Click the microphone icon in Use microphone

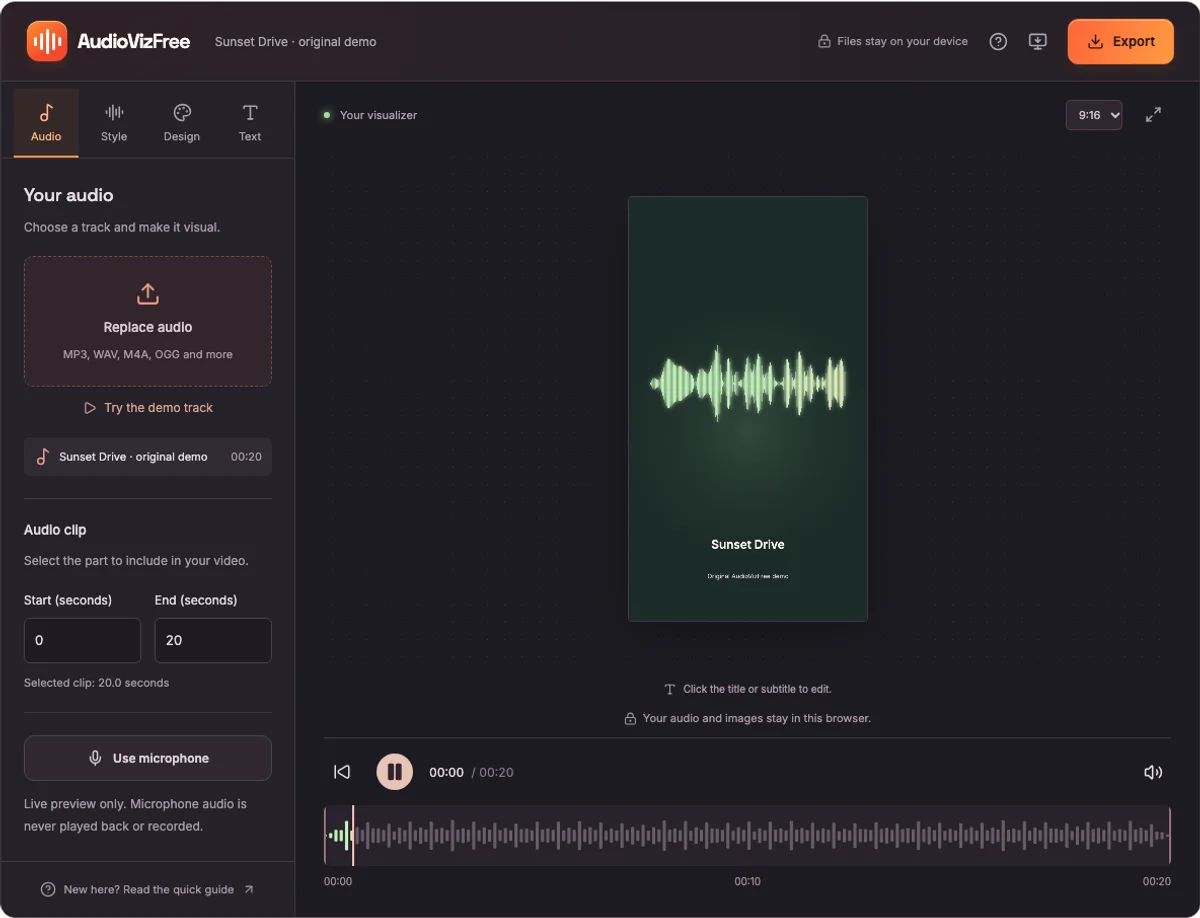tap(95, 758)
